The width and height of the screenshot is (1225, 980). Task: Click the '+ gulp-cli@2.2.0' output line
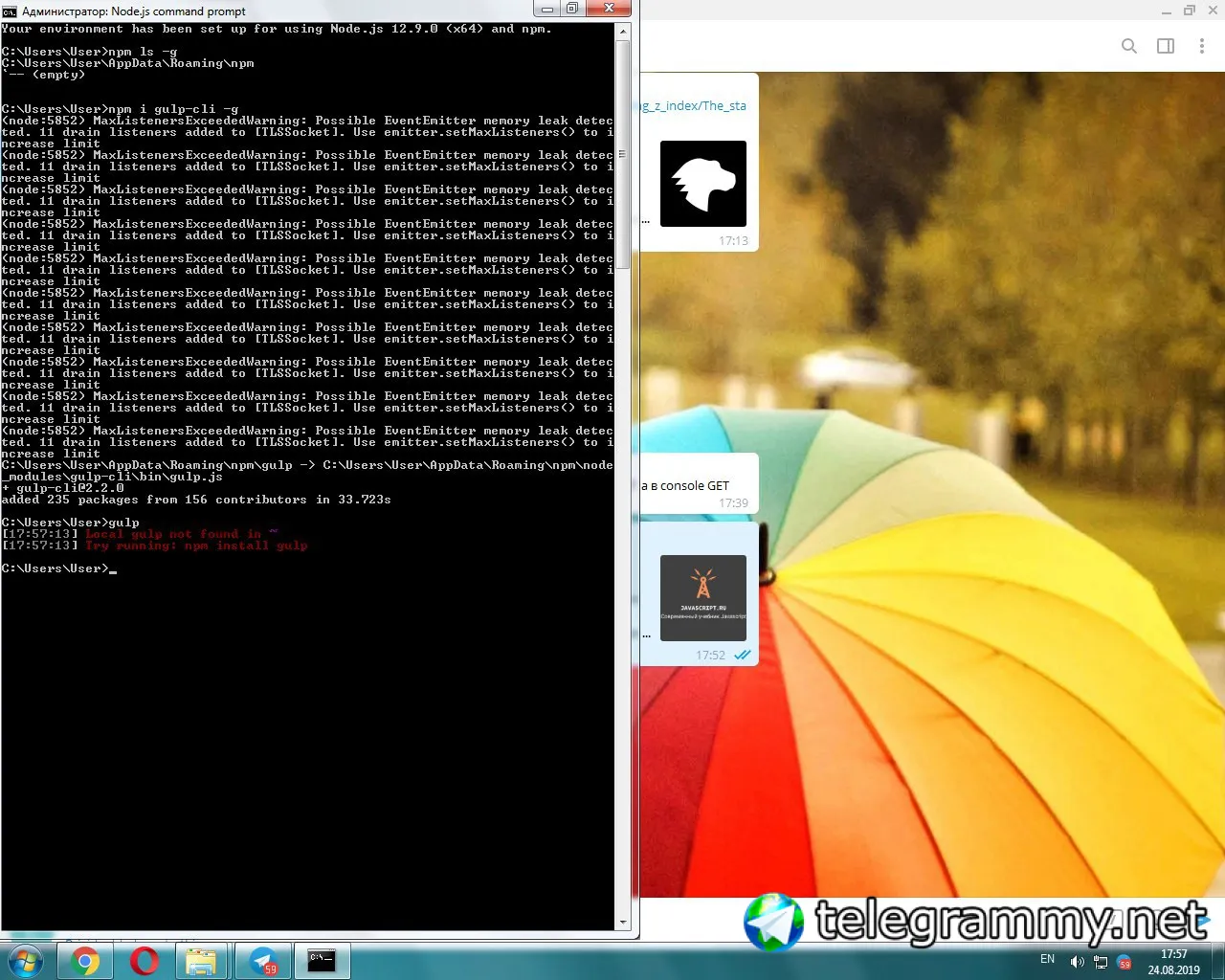point(63,488)
